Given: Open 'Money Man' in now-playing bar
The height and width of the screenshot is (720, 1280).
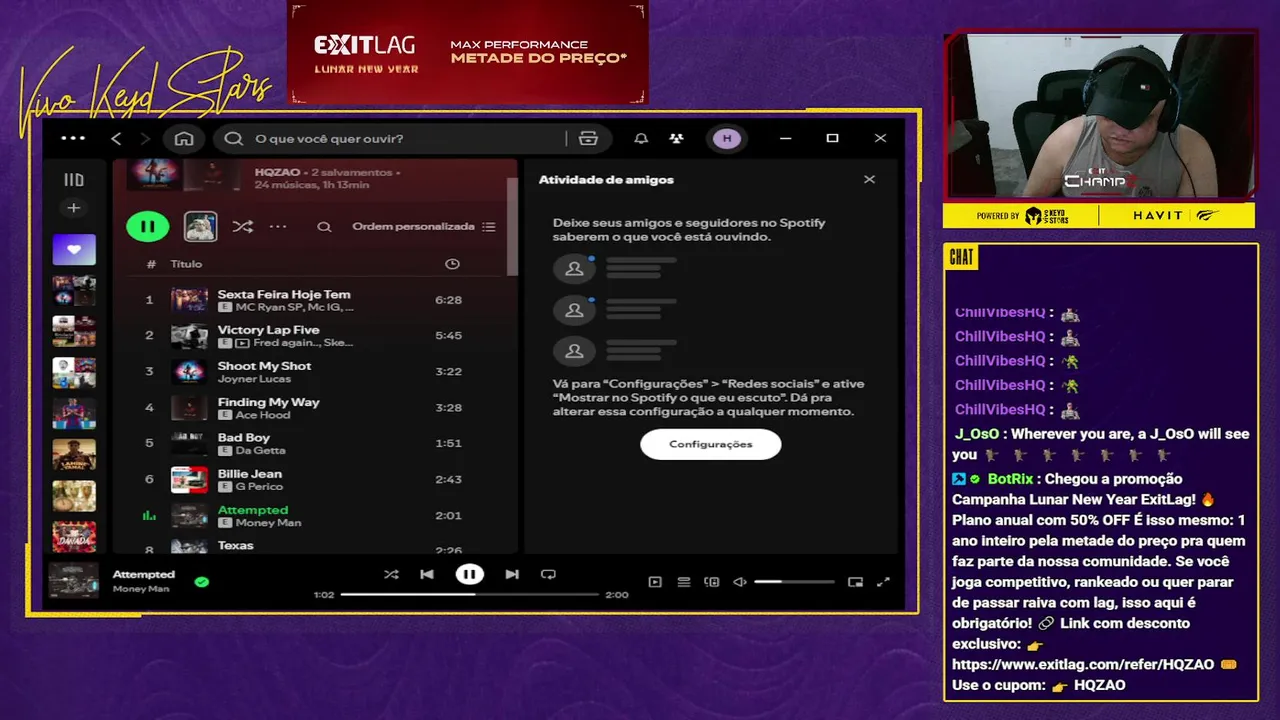Looking at the screenshot, I should pos(141,589).
